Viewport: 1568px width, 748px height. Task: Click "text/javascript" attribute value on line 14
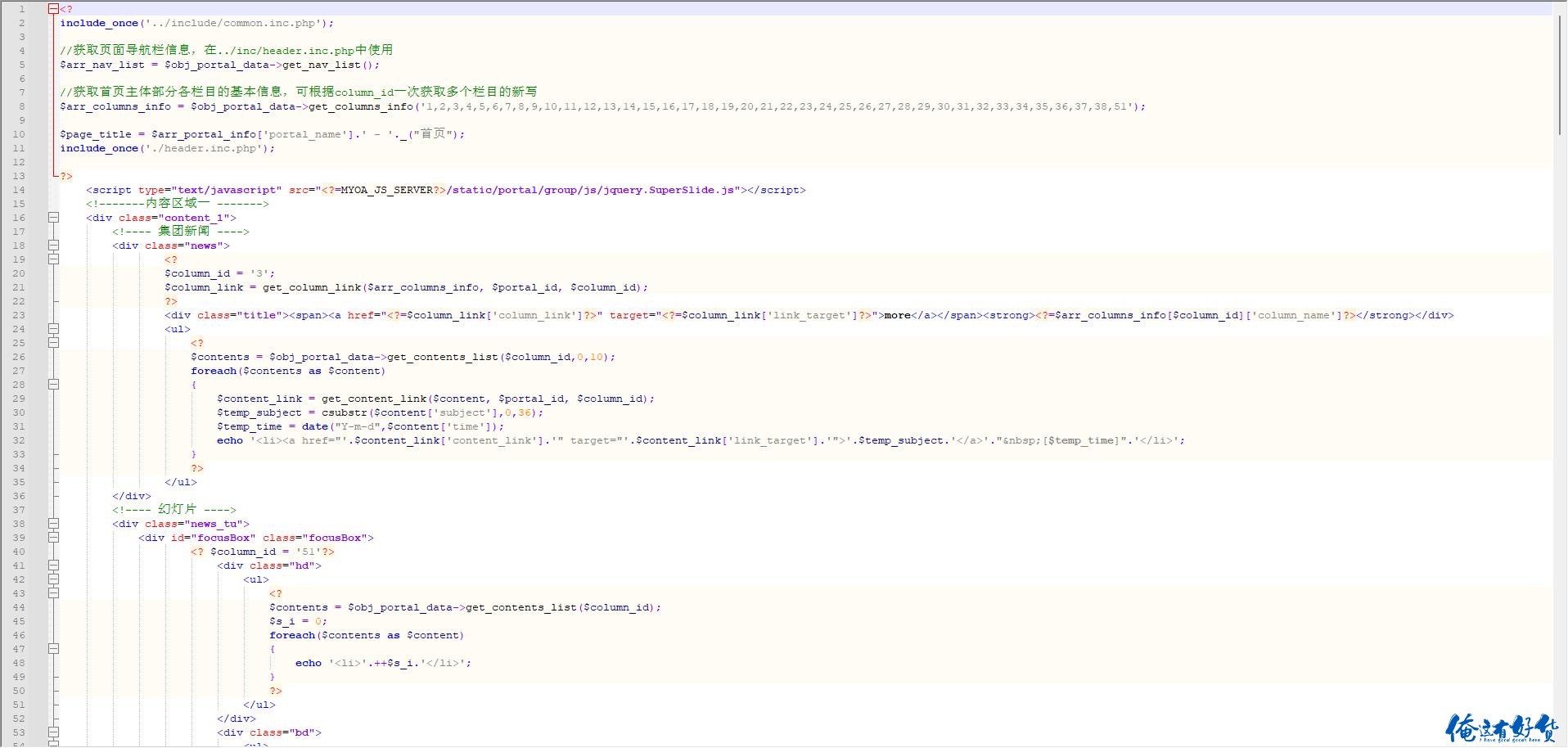(x=227, y=190)
